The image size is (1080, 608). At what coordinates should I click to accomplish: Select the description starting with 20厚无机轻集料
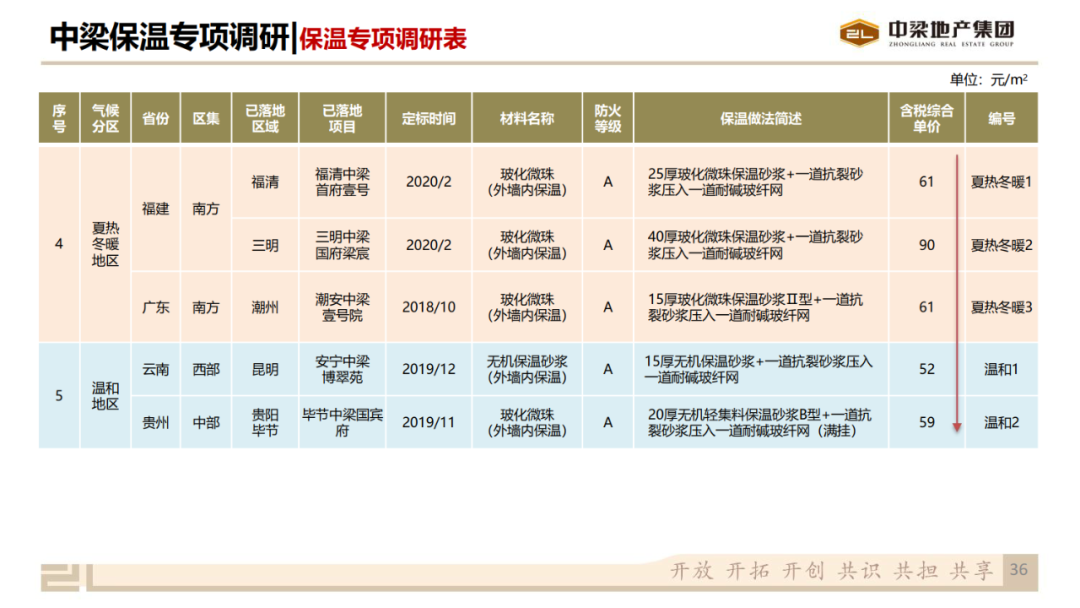761,422
